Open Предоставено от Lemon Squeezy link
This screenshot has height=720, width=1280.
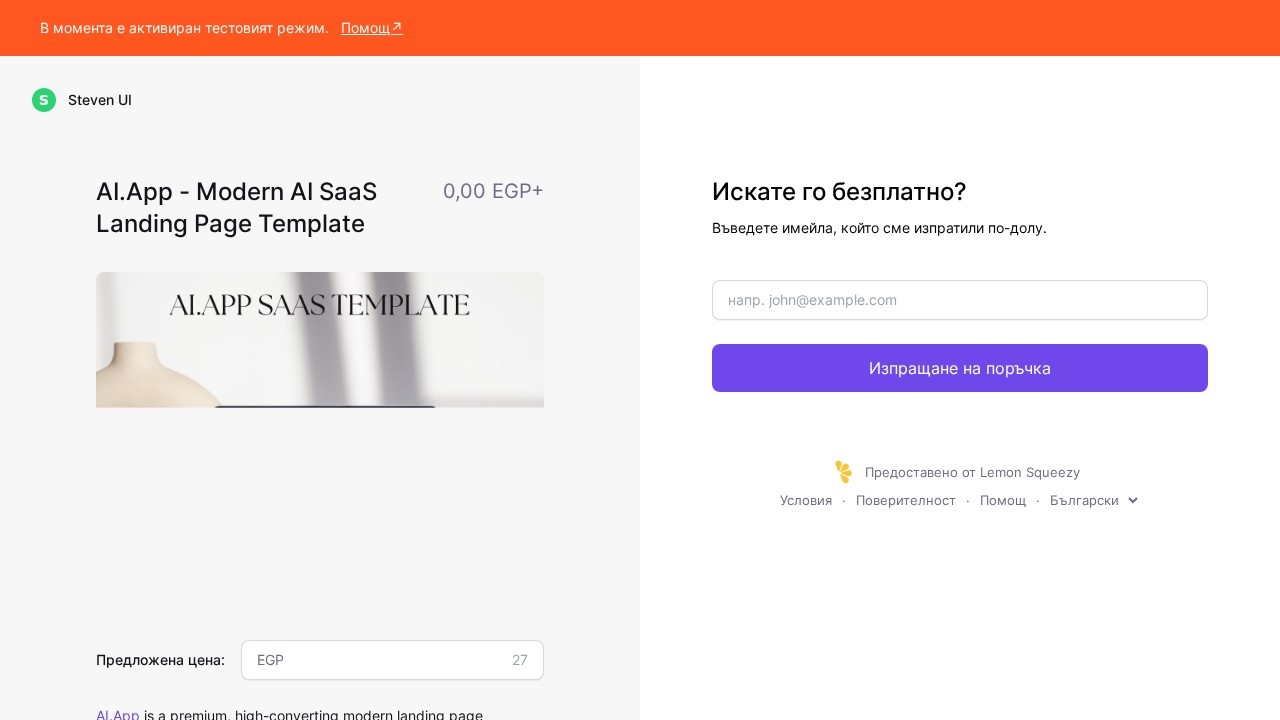click(x=972, y=472)
